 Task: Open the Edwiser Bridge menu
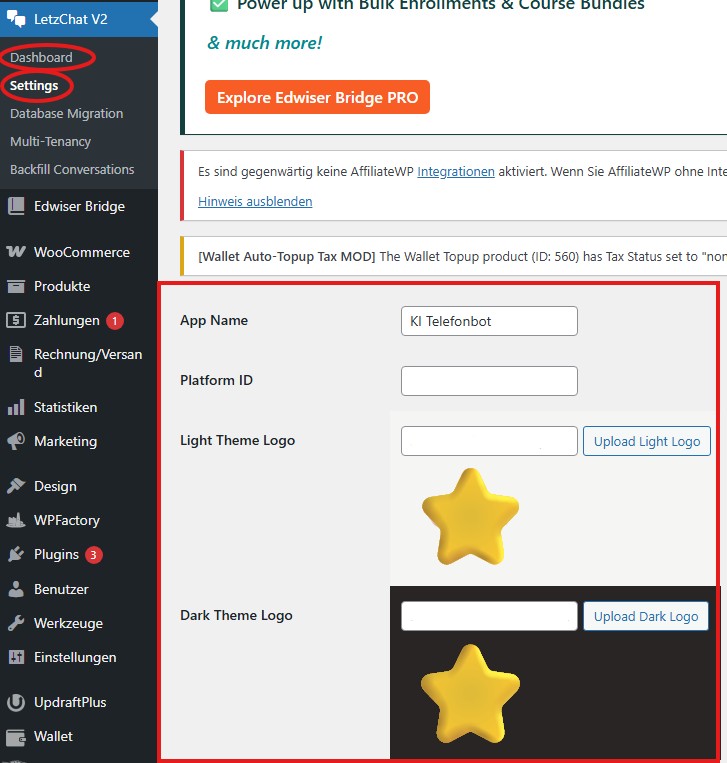pos(79,206)
